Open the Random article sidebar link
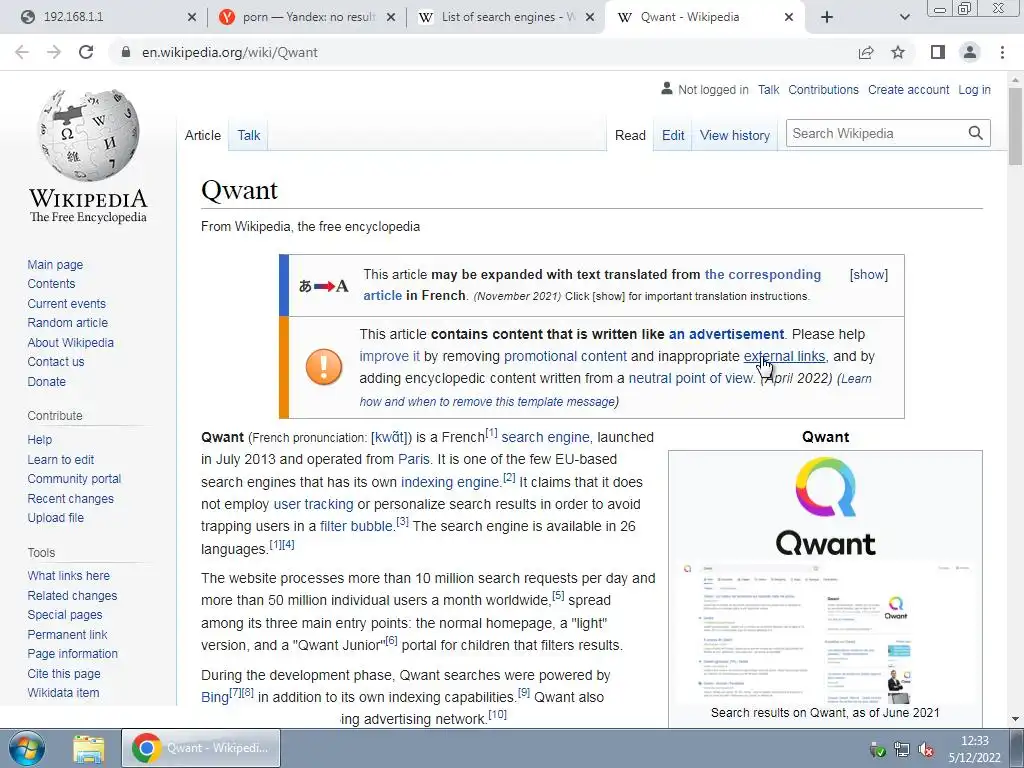1024x768 pixels. (x=67, y=323)
